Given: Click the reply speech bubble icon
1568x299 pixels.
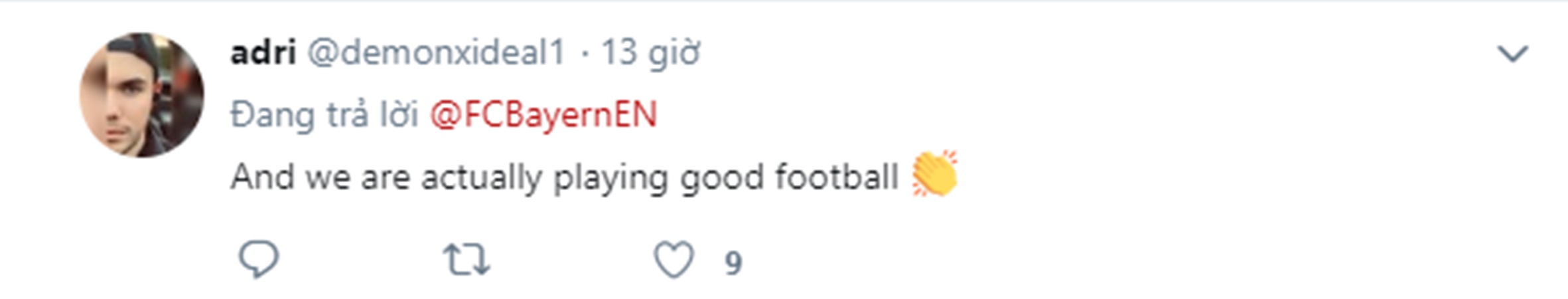Looking at the screenshot, I should (x=259, y=260).
